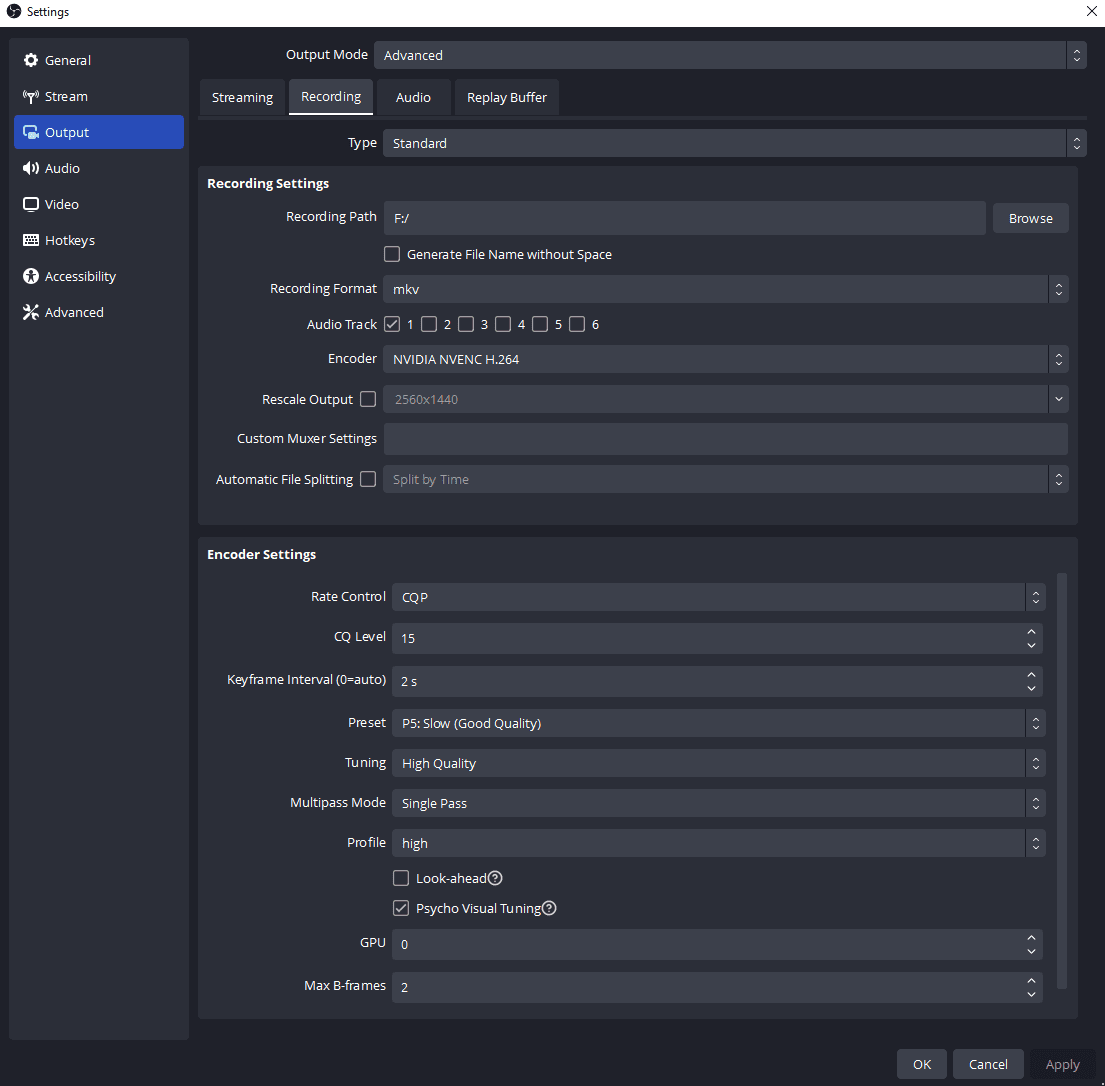This screenshot has width=1105, height=1086.
Task: Click the Audio speaker icon
Action: pos(30,168)
